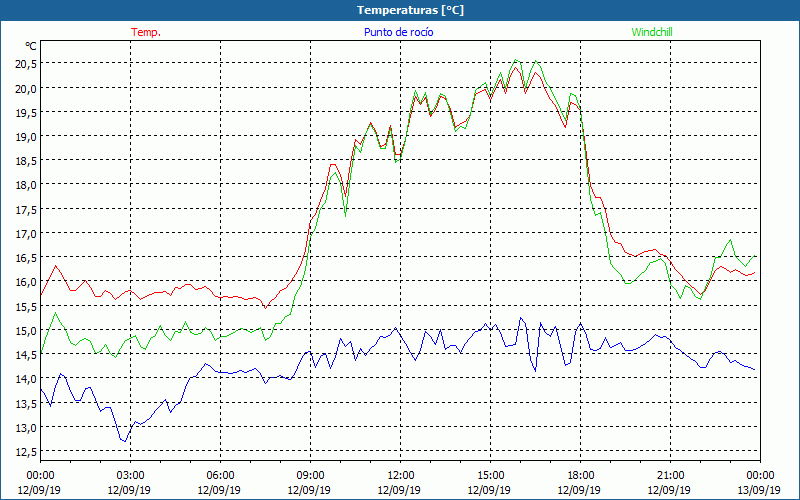
Task: Select the blue Punto de rocío legend label
Action: 398,32
